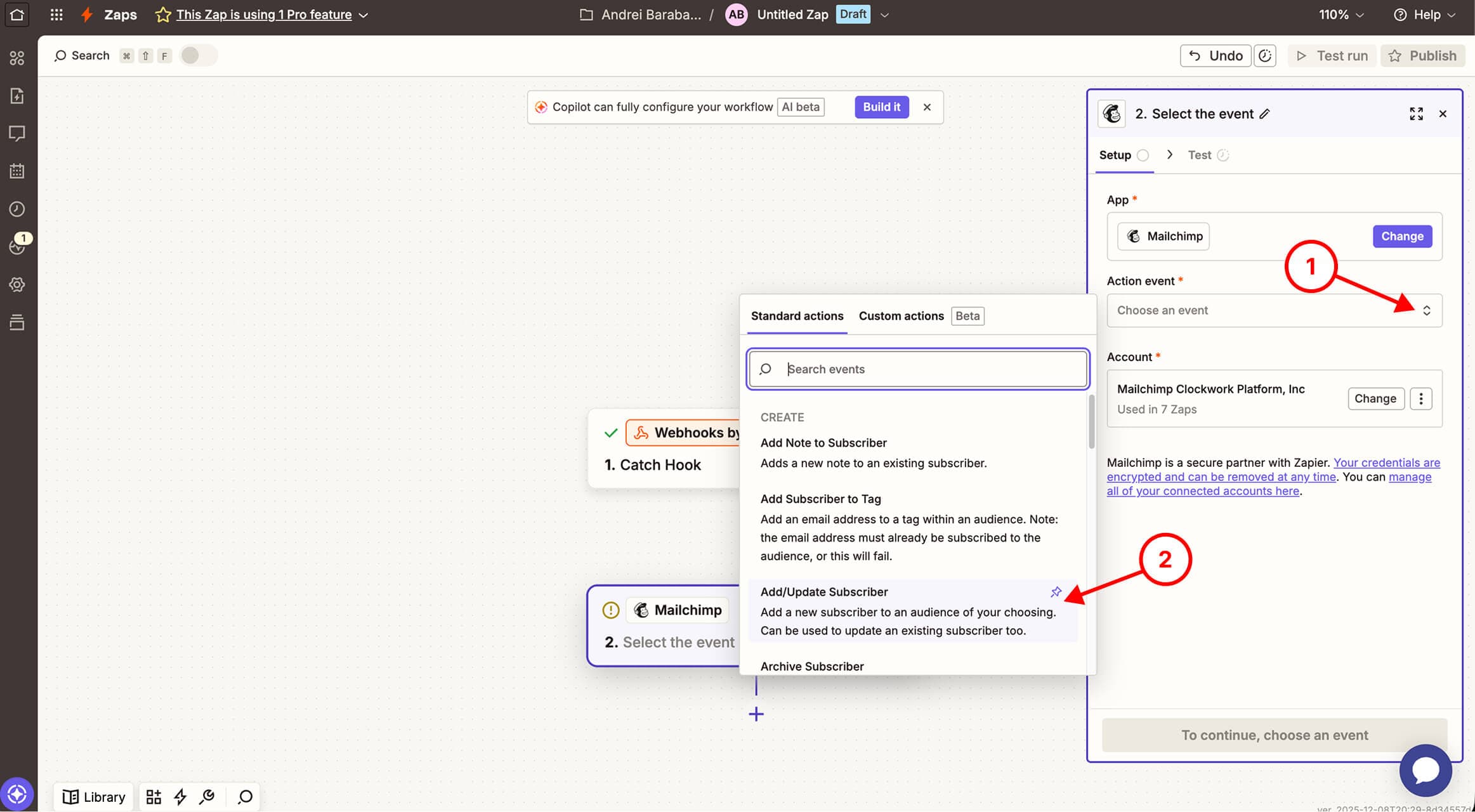The width and height of the screenshot is (1475, 812).
Task: Click the Build it button
Action: 881,107
